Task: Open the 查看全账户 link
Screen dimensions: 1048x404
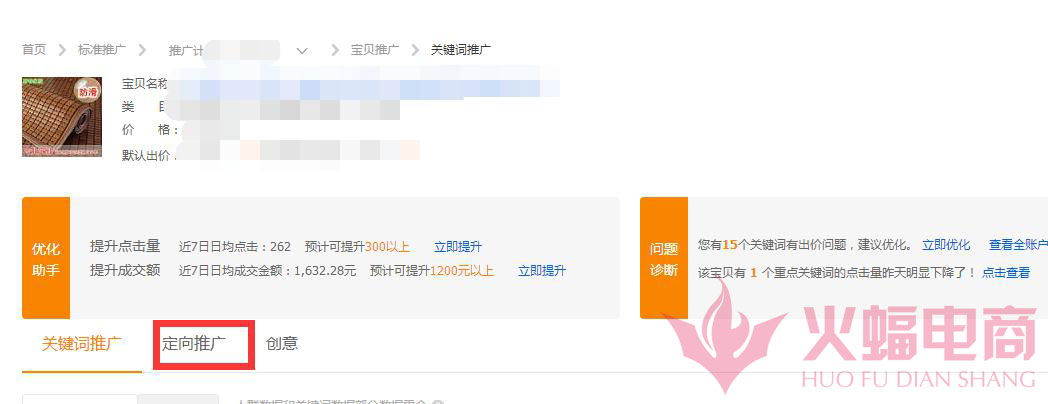Action: click(1018, 245)
